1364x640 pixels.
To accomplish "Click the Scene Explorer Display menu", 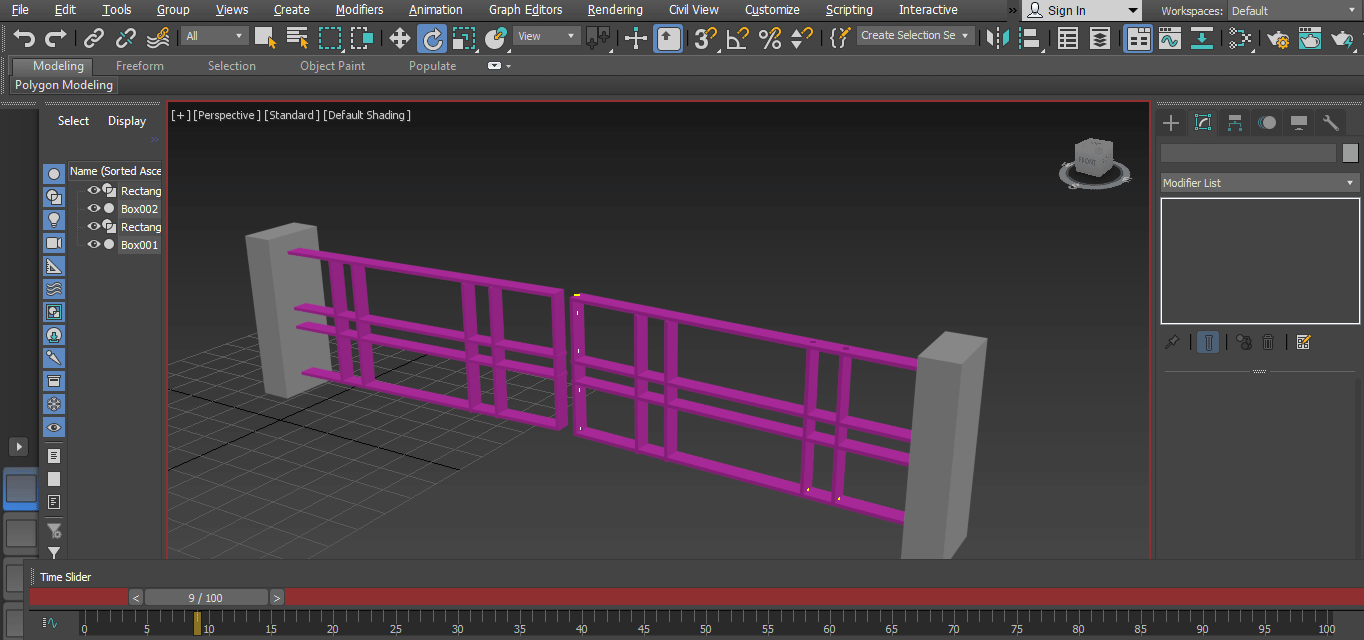I will click(x=127, y=121).
